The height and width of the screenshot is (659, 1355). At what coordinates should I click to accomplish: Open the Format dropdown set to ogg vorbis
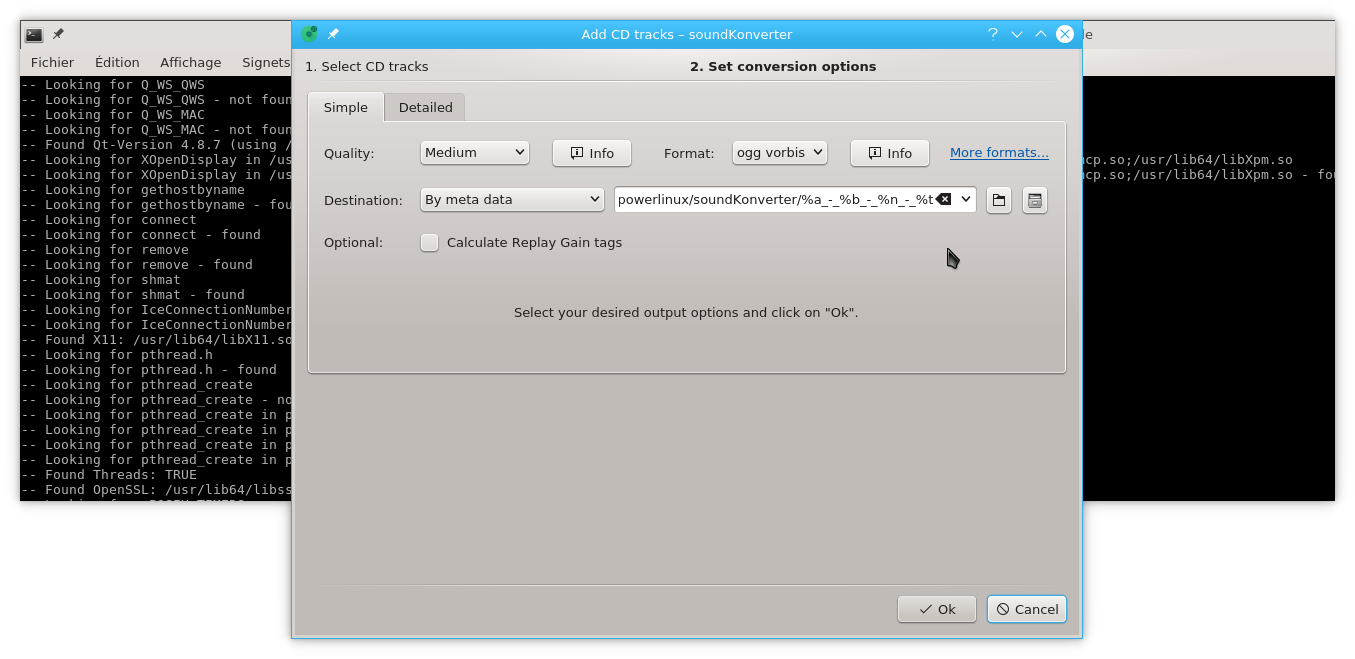[x=780, y=153]
